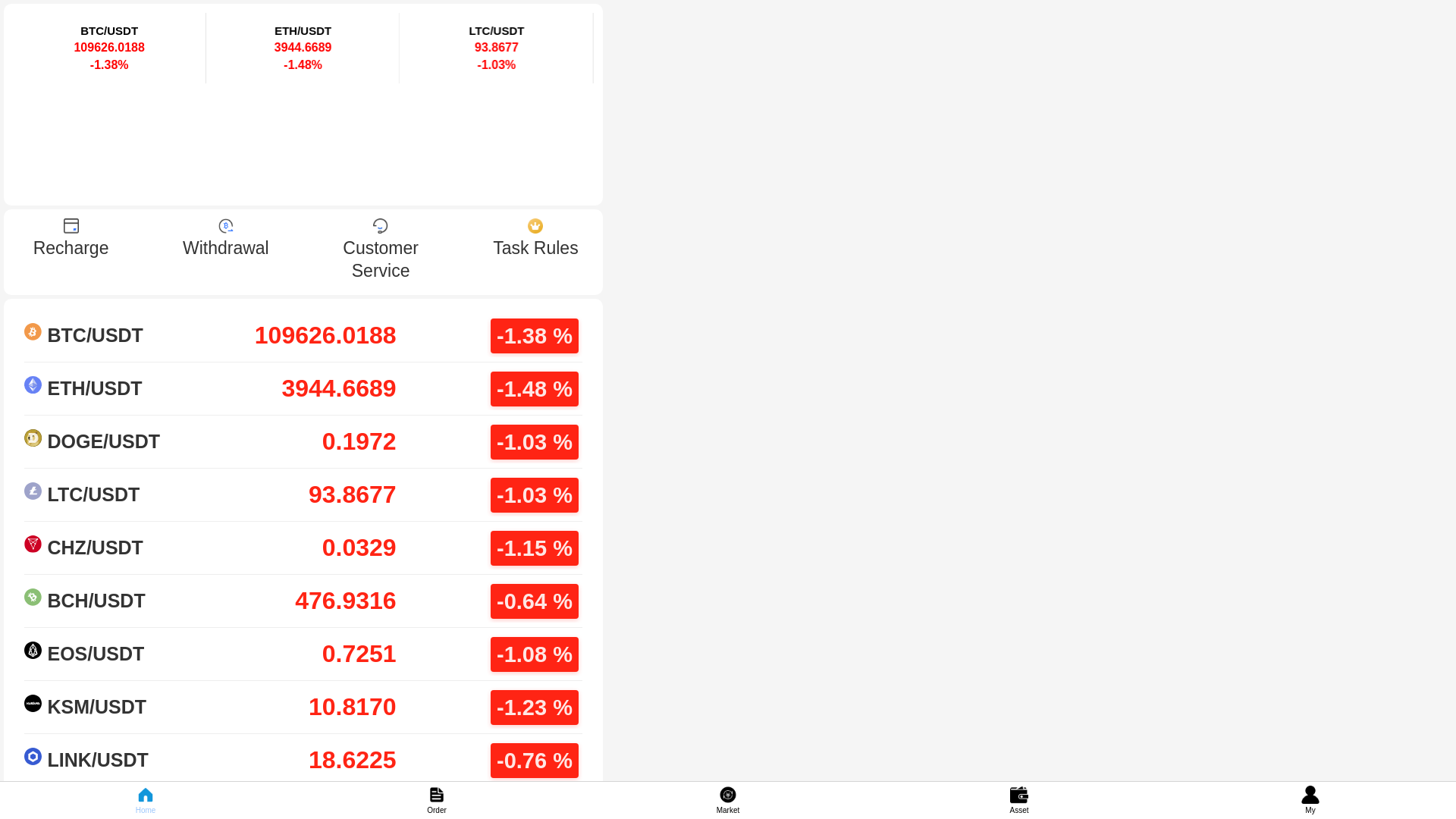Screen dimensions: 1456x819
Task: Select the LTC/USDT ticker card at top
Action: coord(497,48)
